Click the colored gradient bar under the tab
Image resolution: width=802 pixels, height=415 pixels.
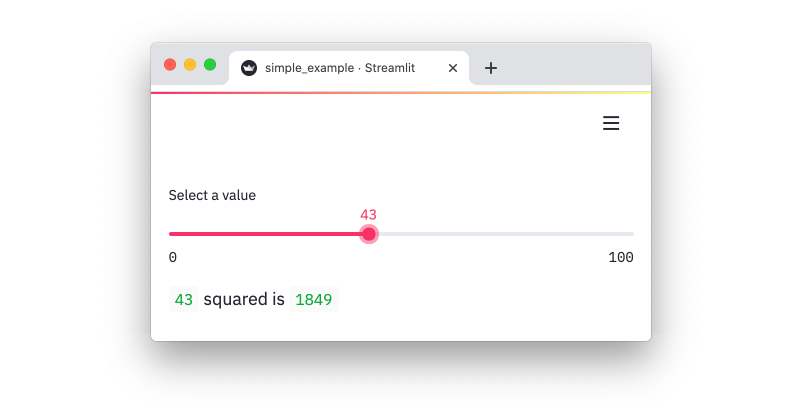pyautogui.click(x=400, y=92)
